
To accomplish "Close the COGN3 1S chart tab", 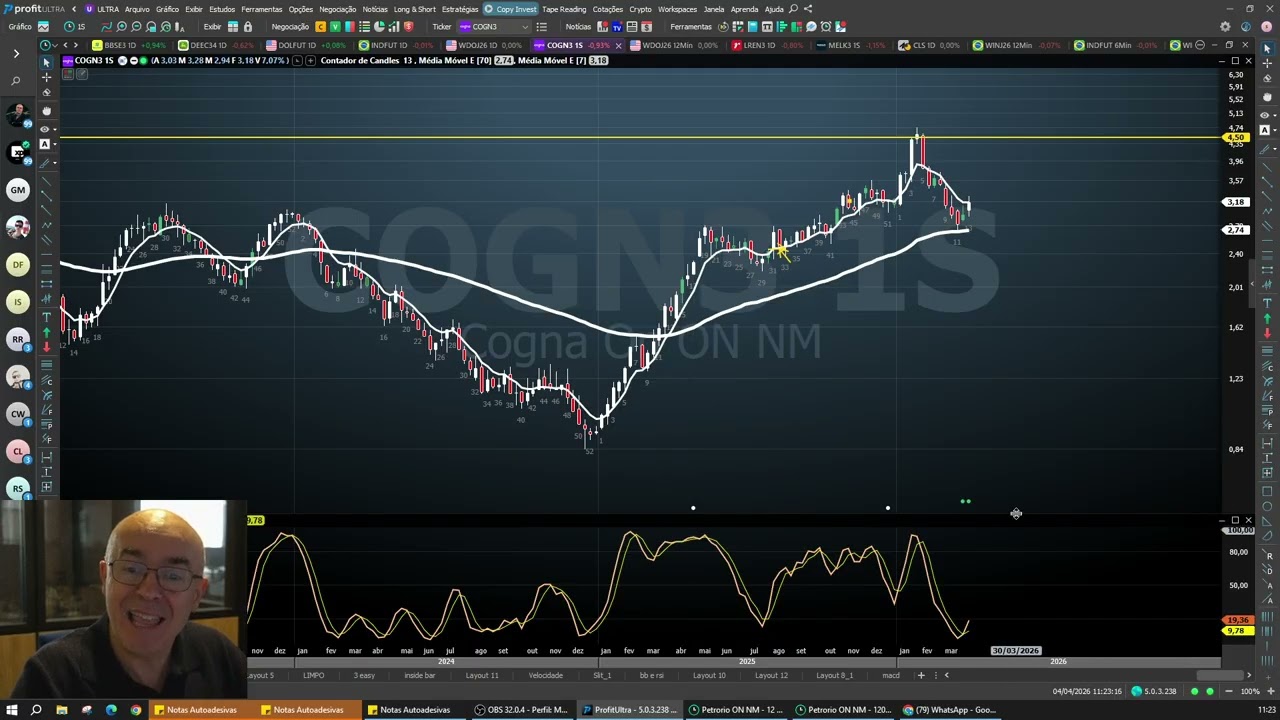I will (618, 46).
